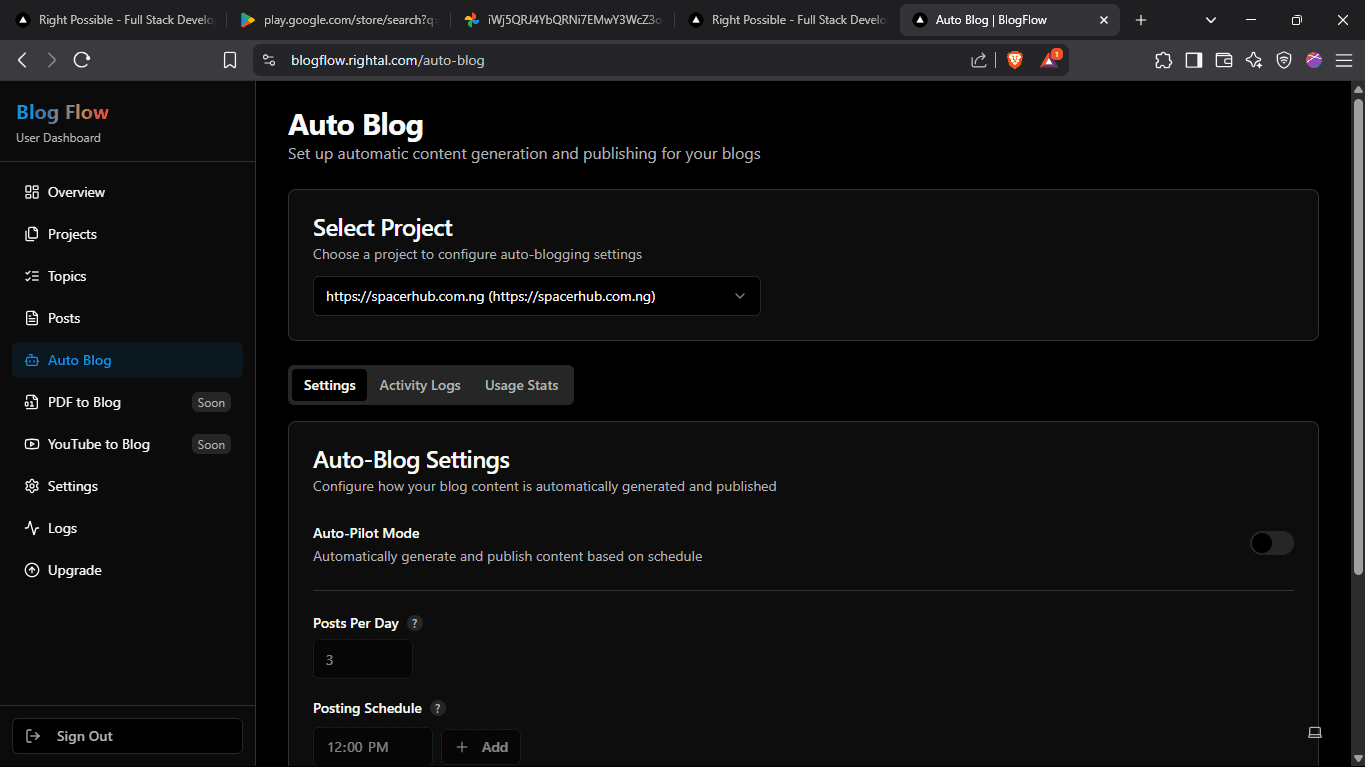Open Leo AI assistant
The height and width of the screenshot is (767, 1365).
click(1254, 60)
